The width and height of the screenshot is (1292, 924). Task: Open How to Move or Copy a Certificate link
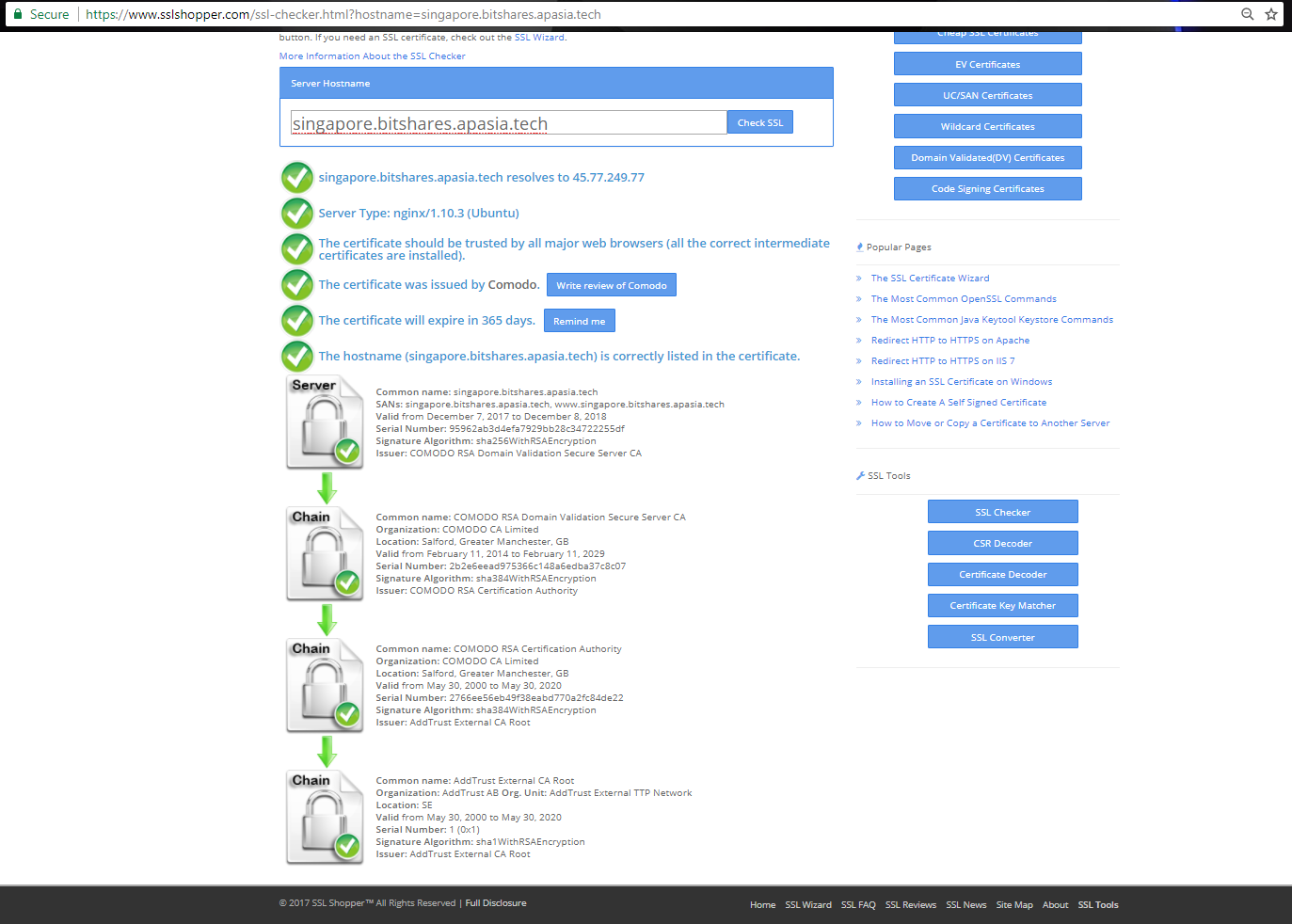(991, 423)
